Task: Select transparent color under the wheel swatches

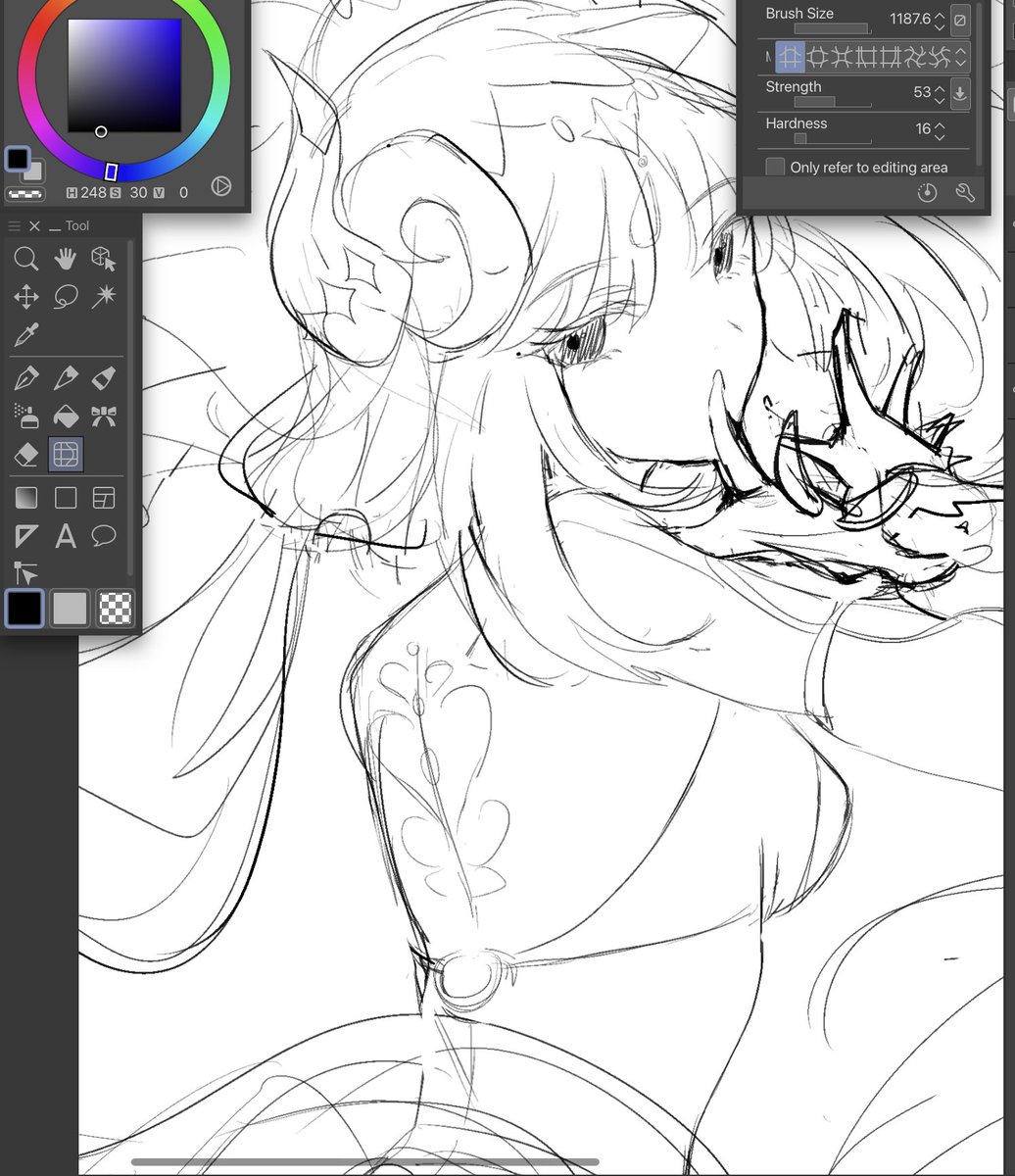Action: 24,193
